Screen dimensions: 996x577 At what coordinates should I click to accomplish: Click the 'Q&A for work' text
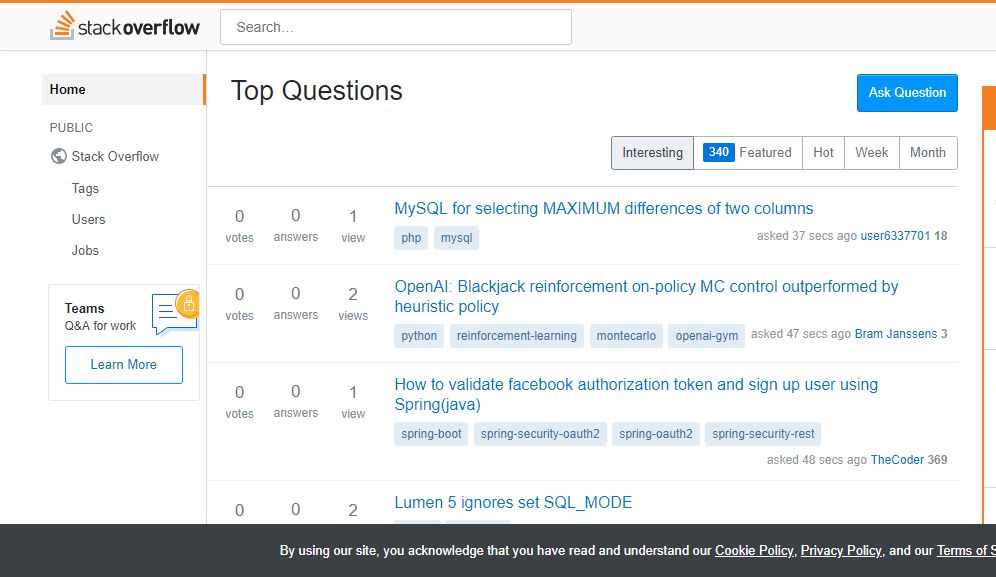pyautogui.click(x=100, y=326)
